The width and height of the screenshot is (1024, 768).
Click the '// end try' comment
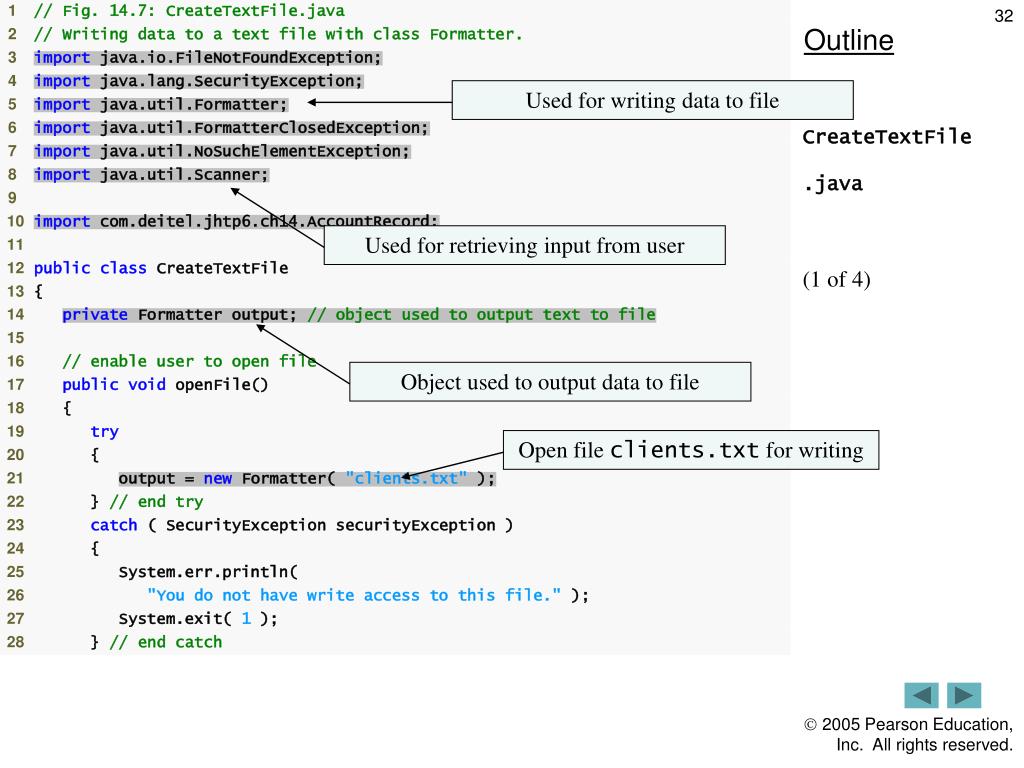coord(157,502)
